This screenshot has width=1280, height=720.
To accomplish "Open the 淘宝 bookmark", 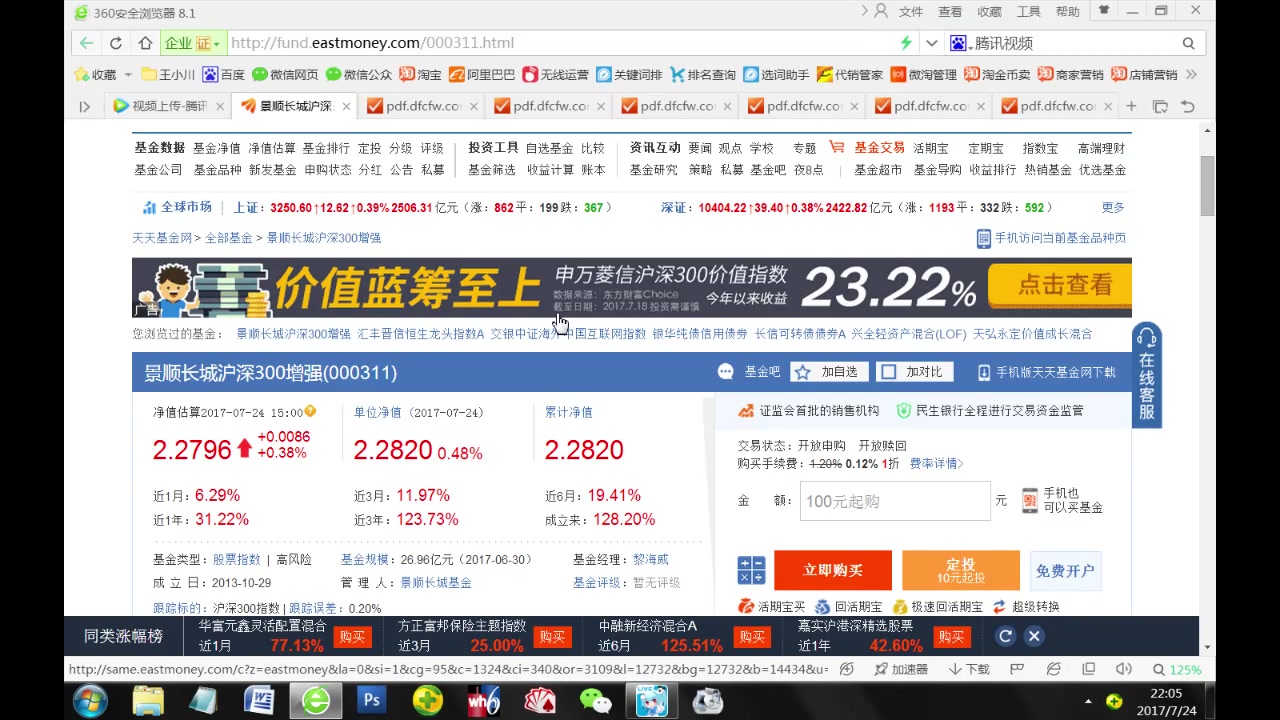I will coord(421,75).
